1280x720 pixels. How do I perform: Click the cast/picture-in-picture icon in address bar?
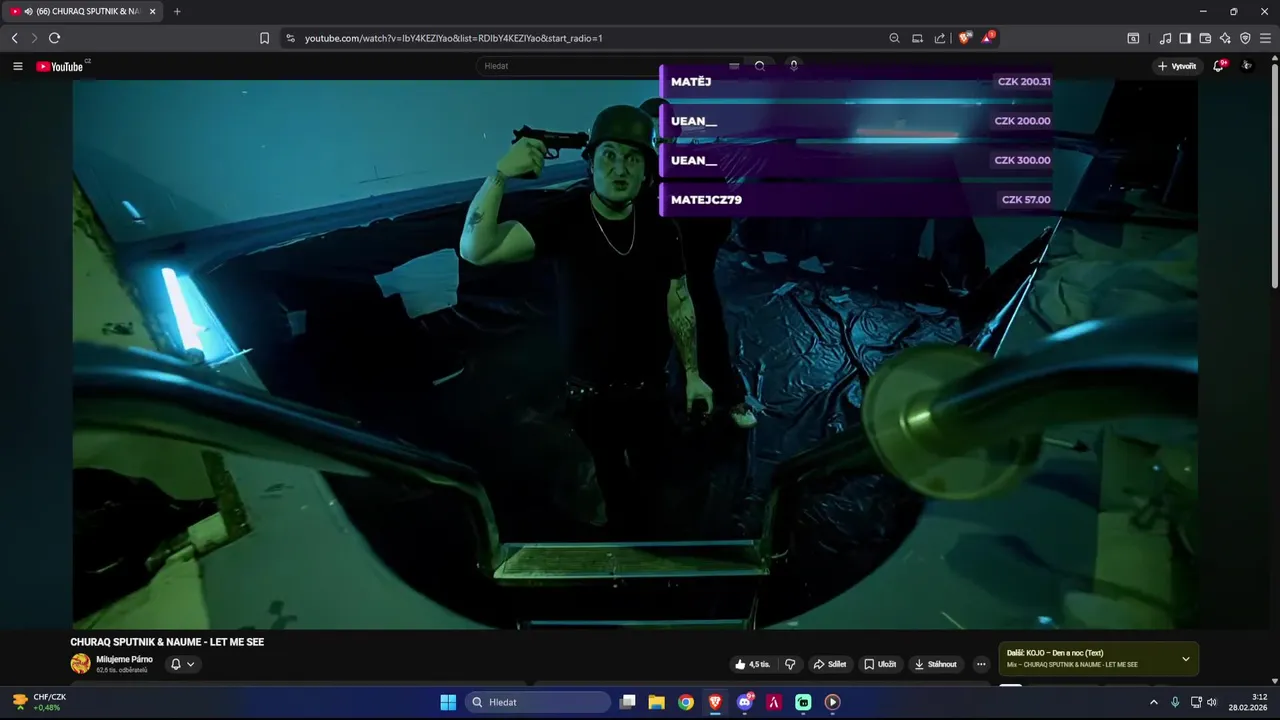917,38
